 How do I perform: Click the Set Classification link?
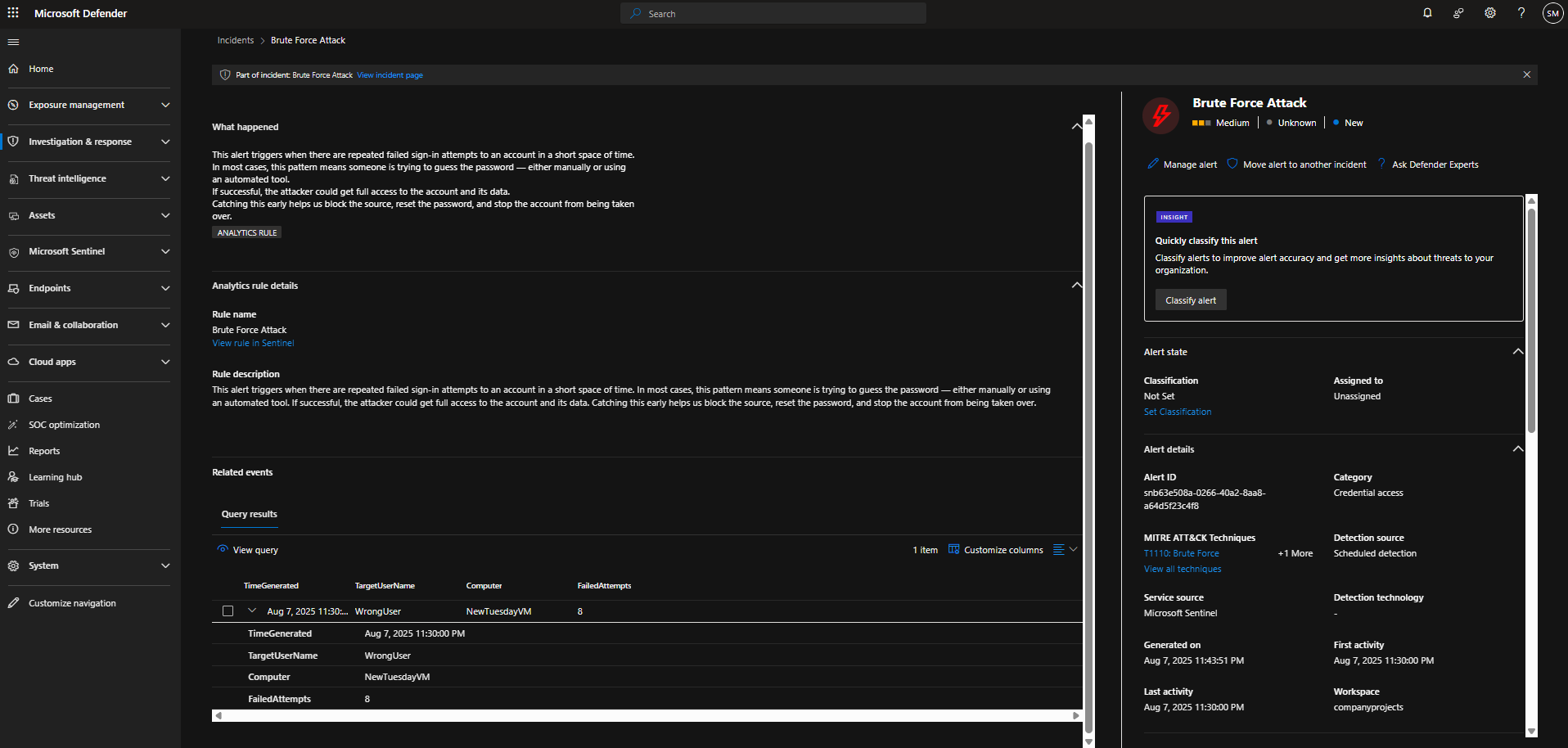[1178, 412]
